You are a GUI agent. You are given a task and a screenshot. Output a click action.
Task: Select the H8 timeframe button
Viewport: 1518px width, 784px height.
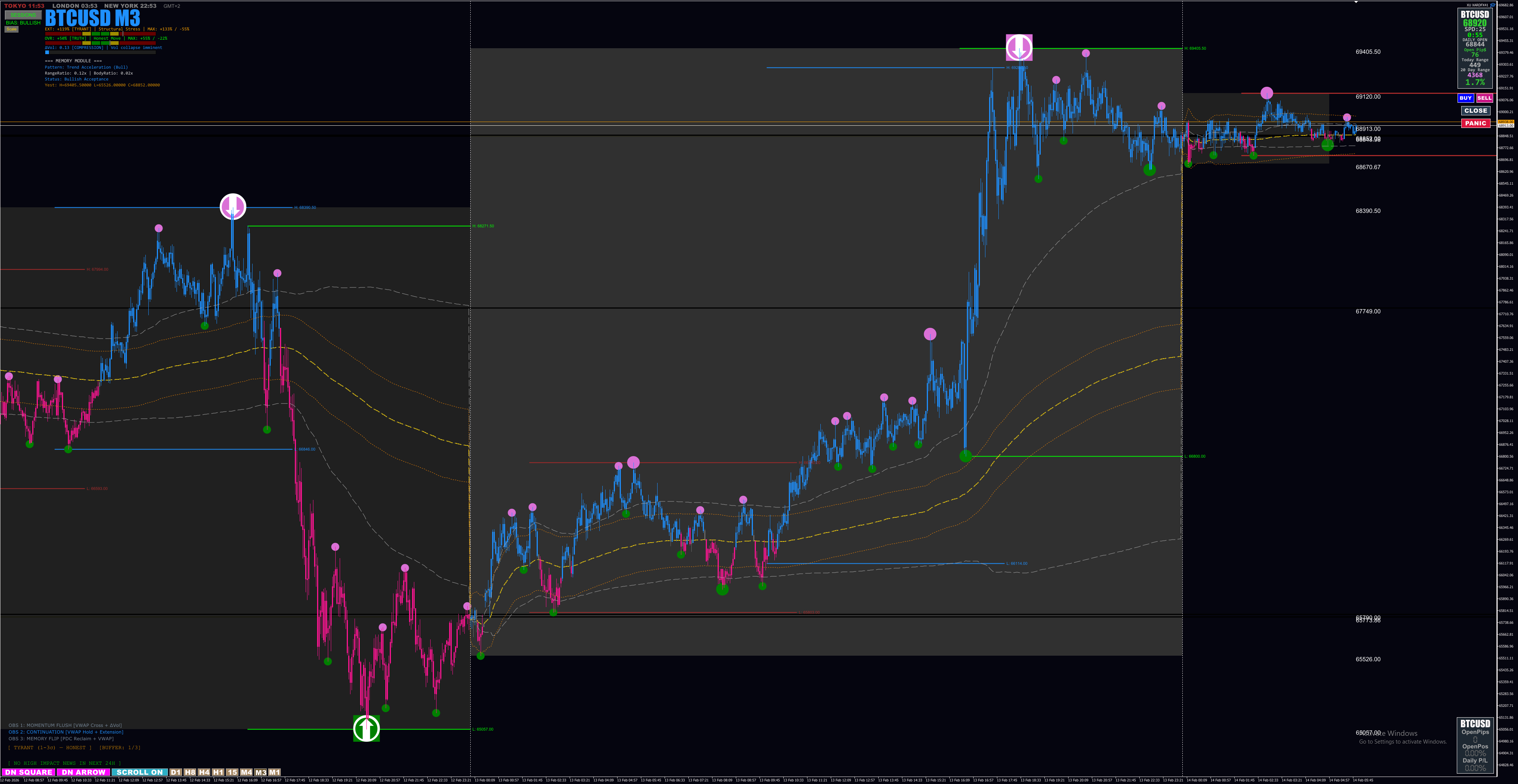coord(190,772)
